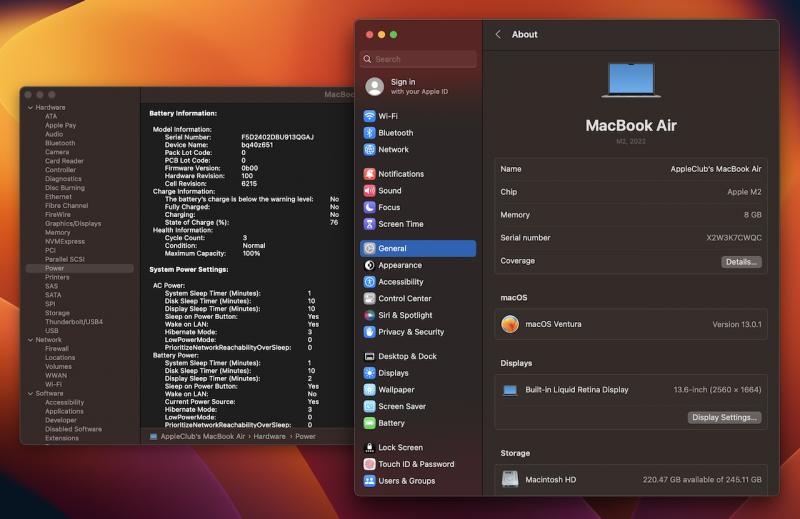This screenshot has width=800, height=519.
Task: Select General gear icon in sidebar
Action: click(x=369, y=249)
